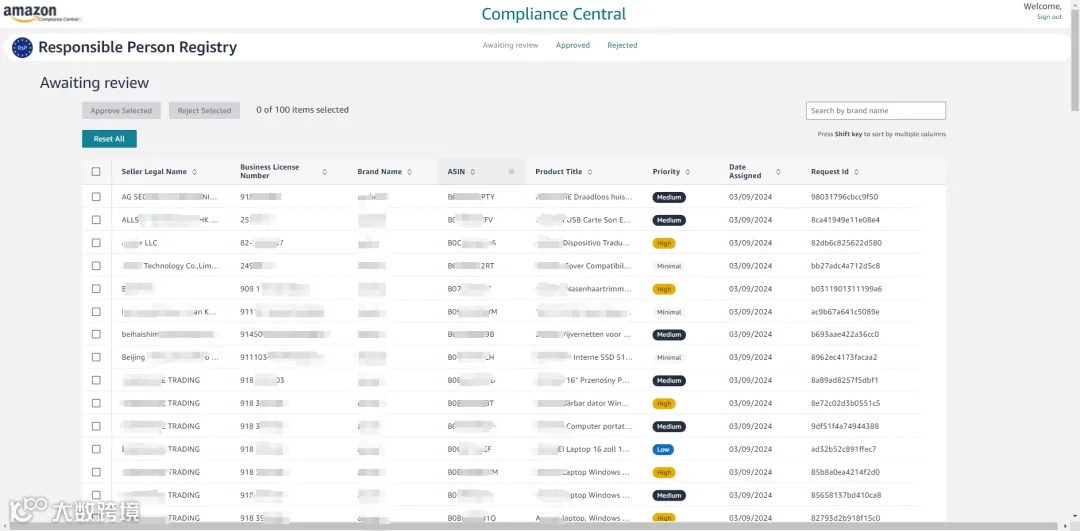
Task: Check the row with request 8ca41949e11e08e4
Action: pyautogui.click(x=96, y=220)
